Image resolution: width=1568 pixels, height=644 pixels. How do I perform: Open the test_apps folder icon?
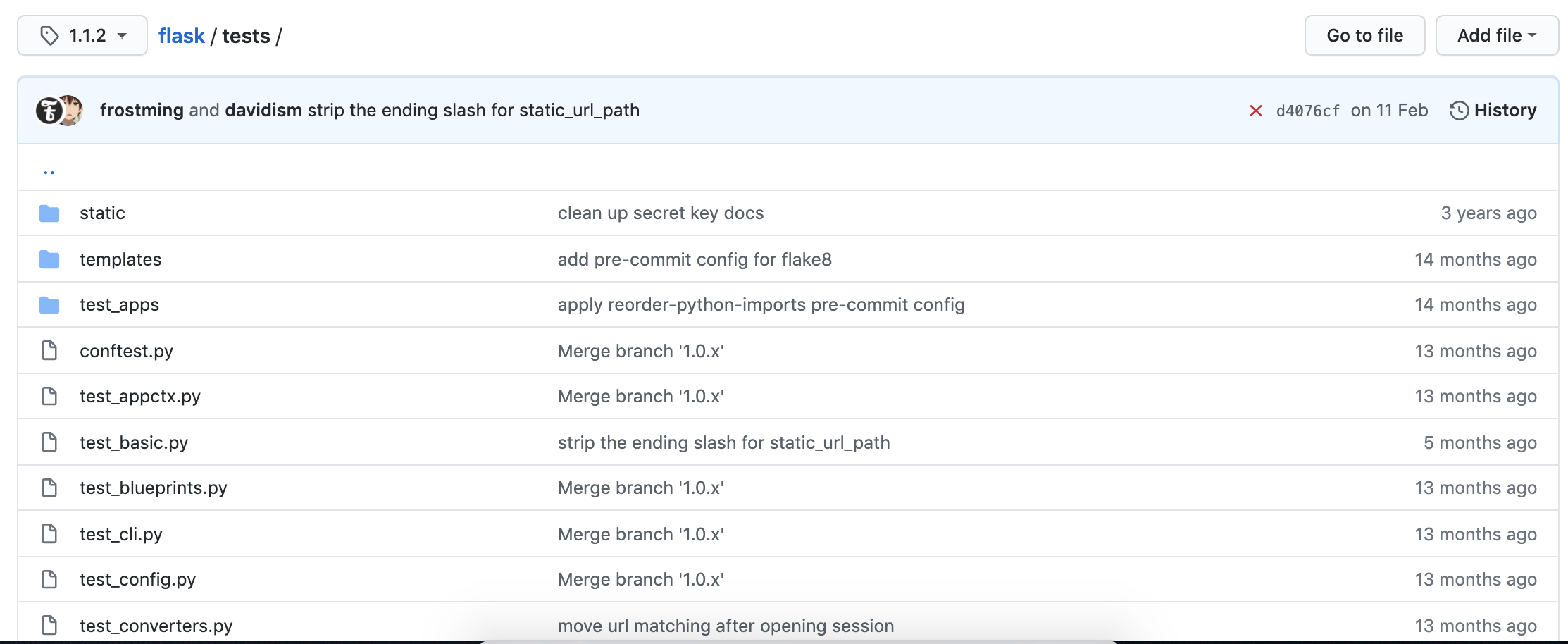point(49,304)
